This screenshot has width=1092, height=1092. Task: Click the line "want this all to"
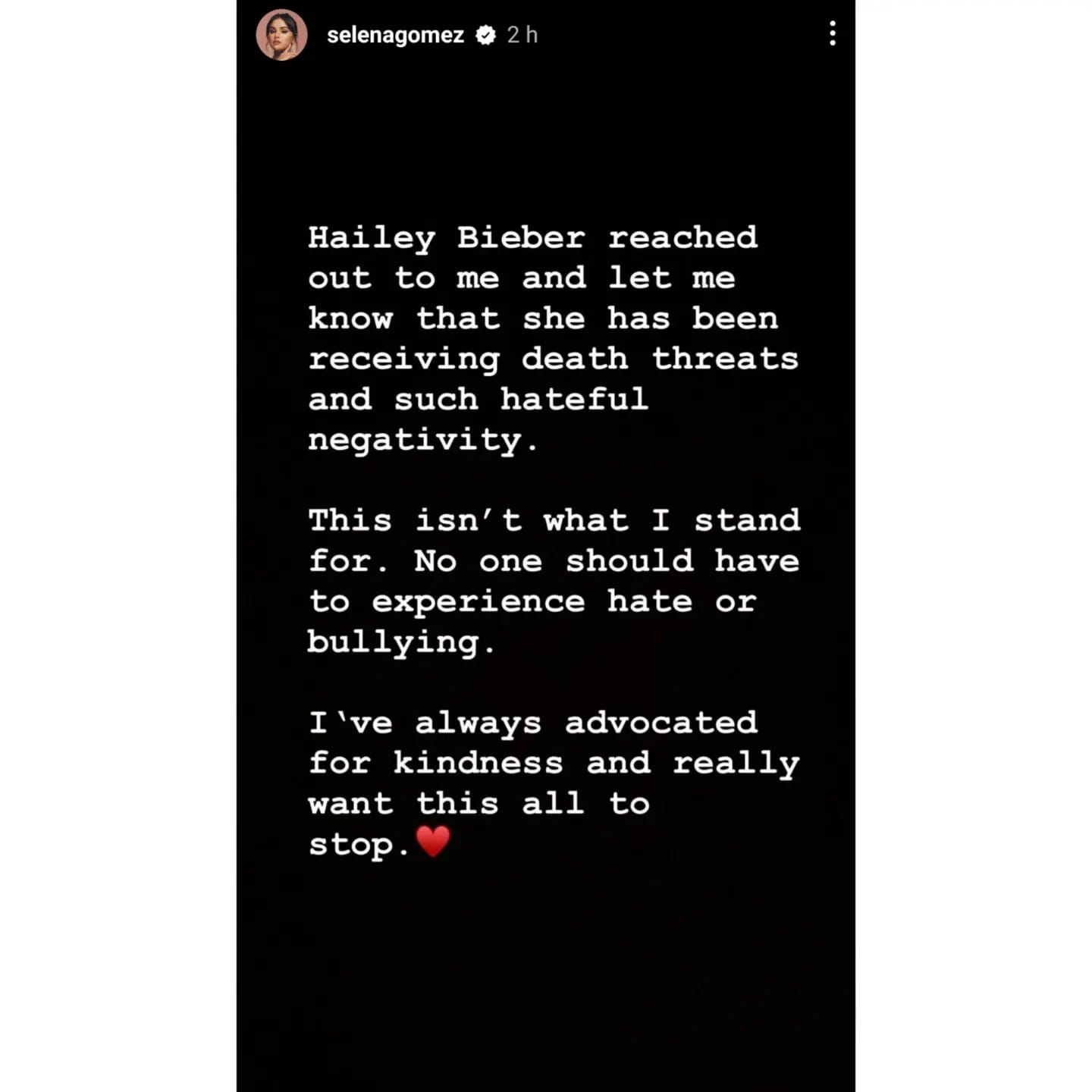479,804
